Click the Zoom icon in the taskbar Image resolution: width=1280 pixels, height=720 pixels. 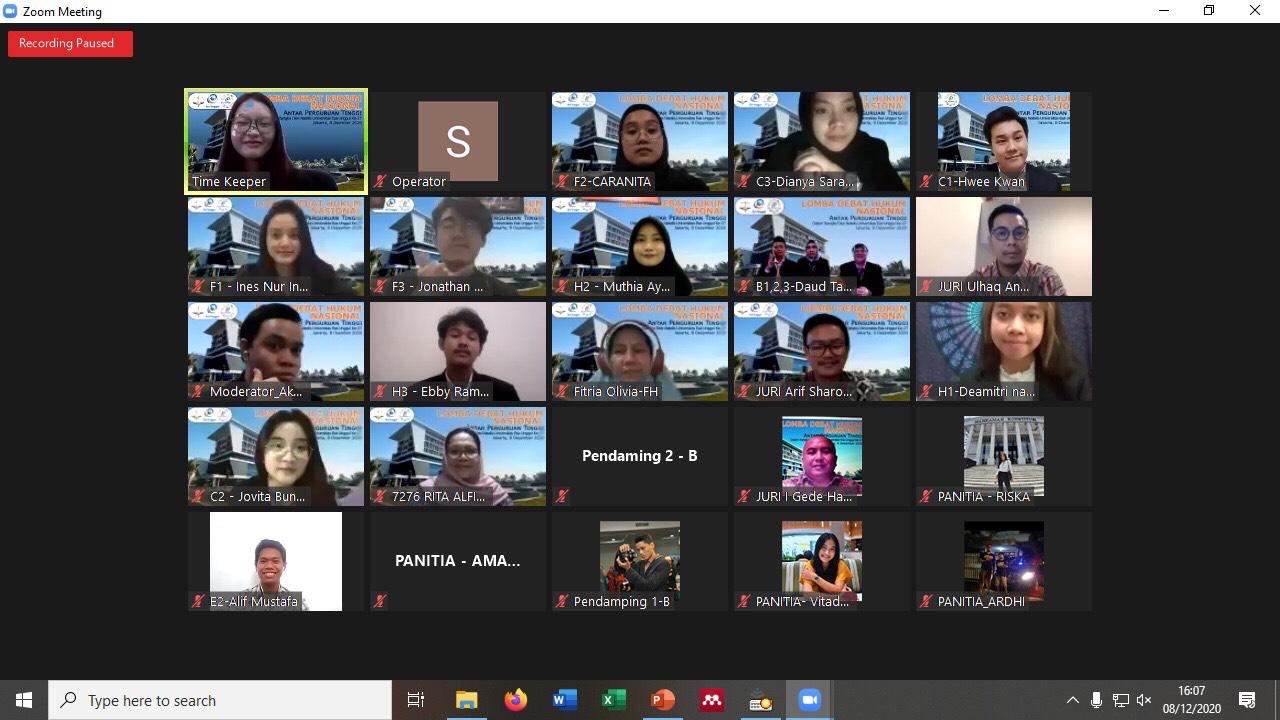tap(809, 700)
